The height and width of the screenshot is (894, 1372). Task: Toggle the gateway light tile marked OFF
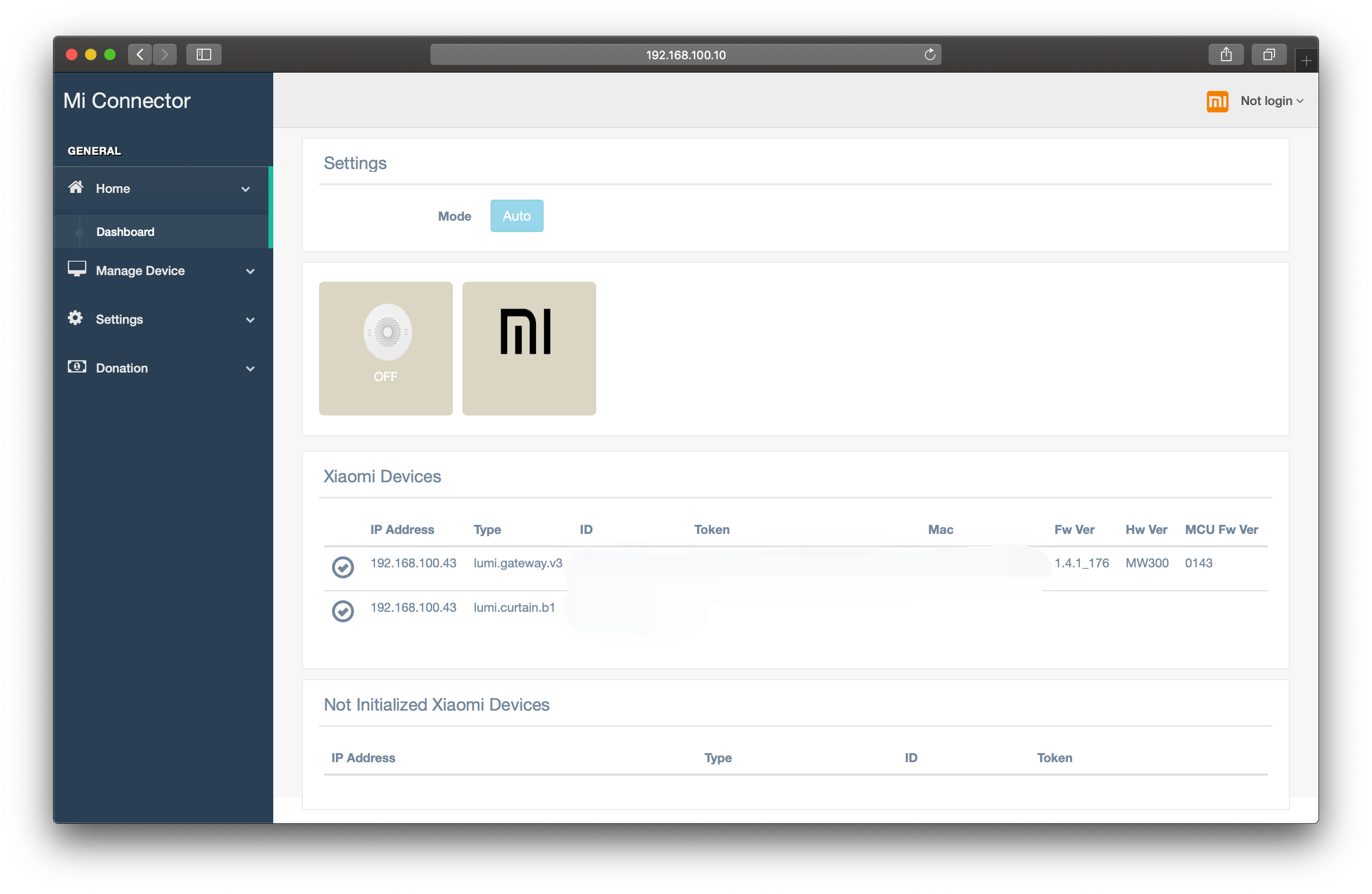[x=386, y=348]
